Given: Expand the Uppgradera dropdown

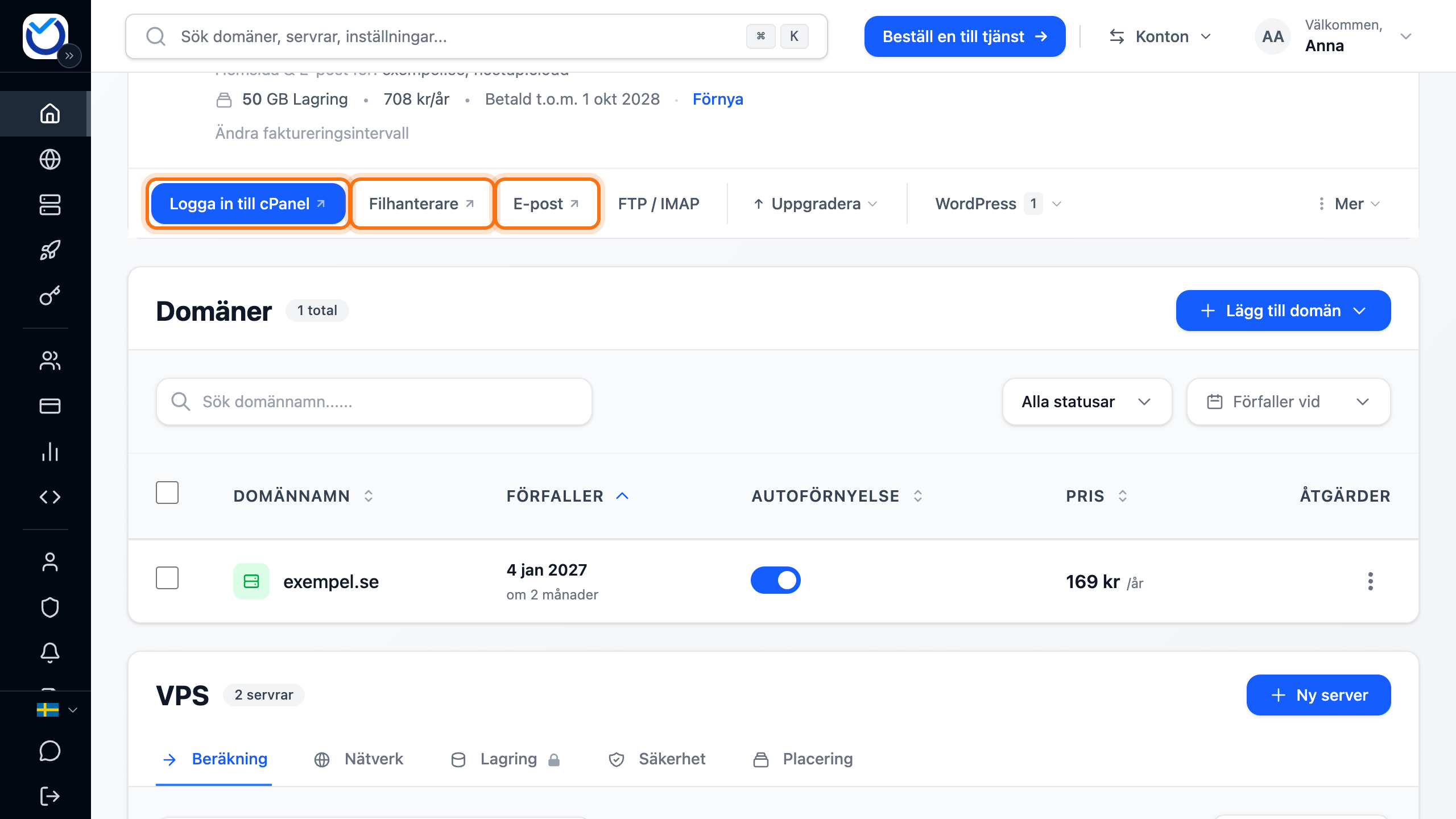Looking at the screenshot, I should (816, 204).
